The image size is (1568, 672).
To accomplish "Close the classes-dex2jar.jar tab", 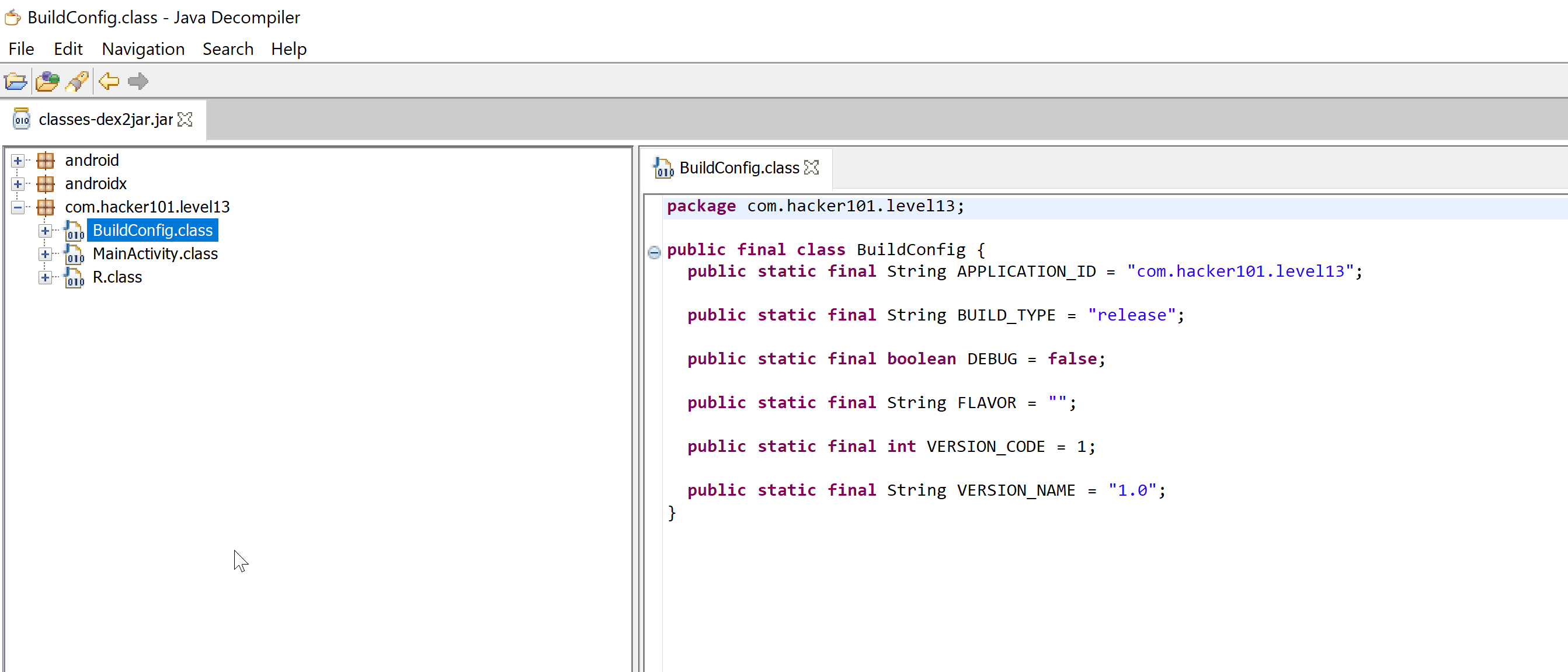I will (x=186, y=119).
